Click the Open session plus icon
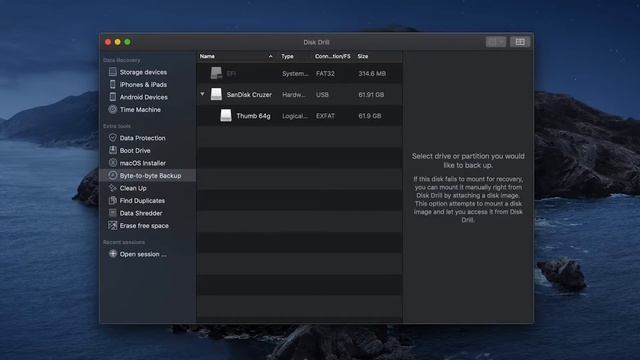This screenshot has width=640, height=360. tap(113, 254)
